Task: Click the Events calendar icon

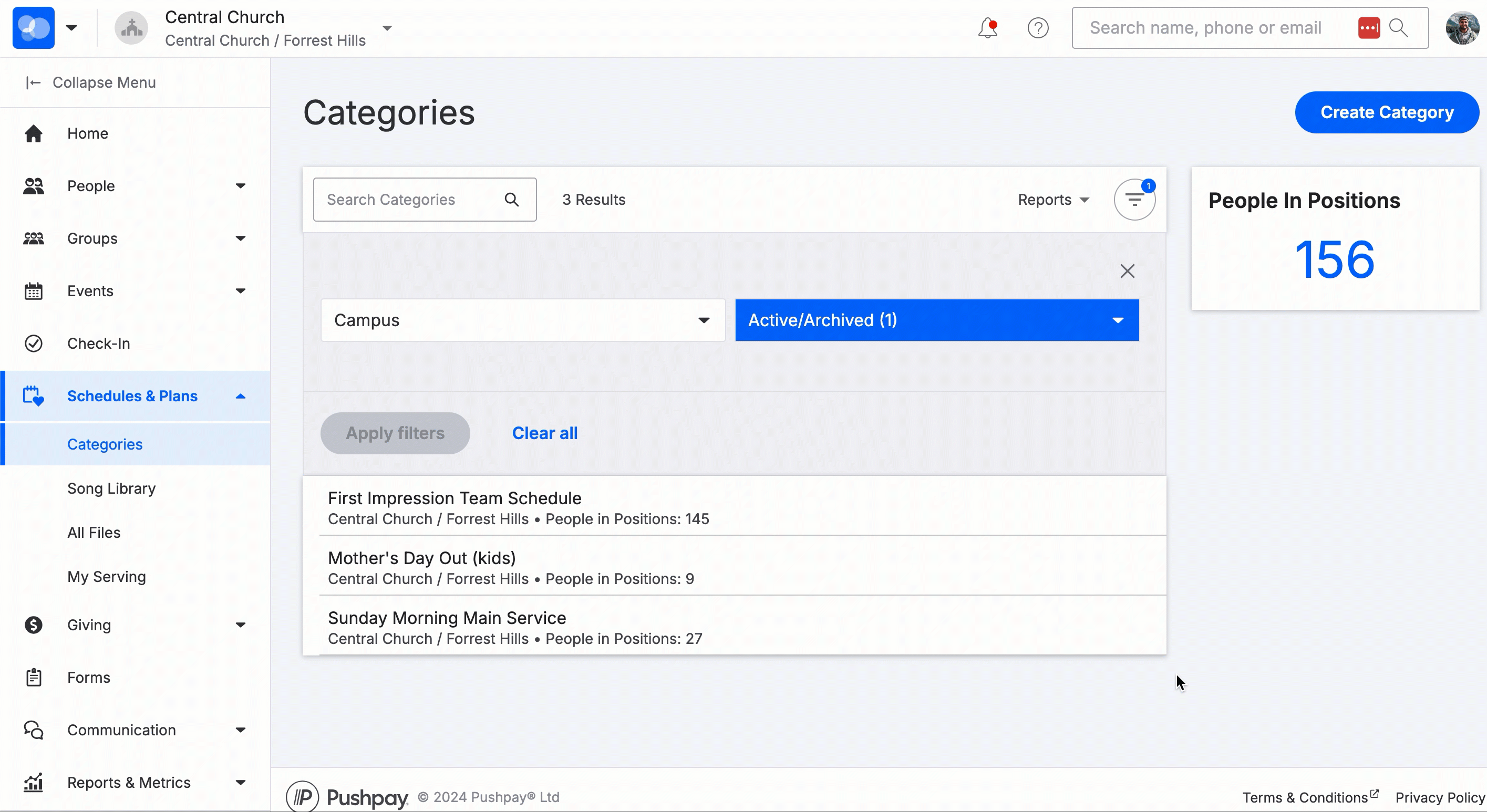Action: 34,291
